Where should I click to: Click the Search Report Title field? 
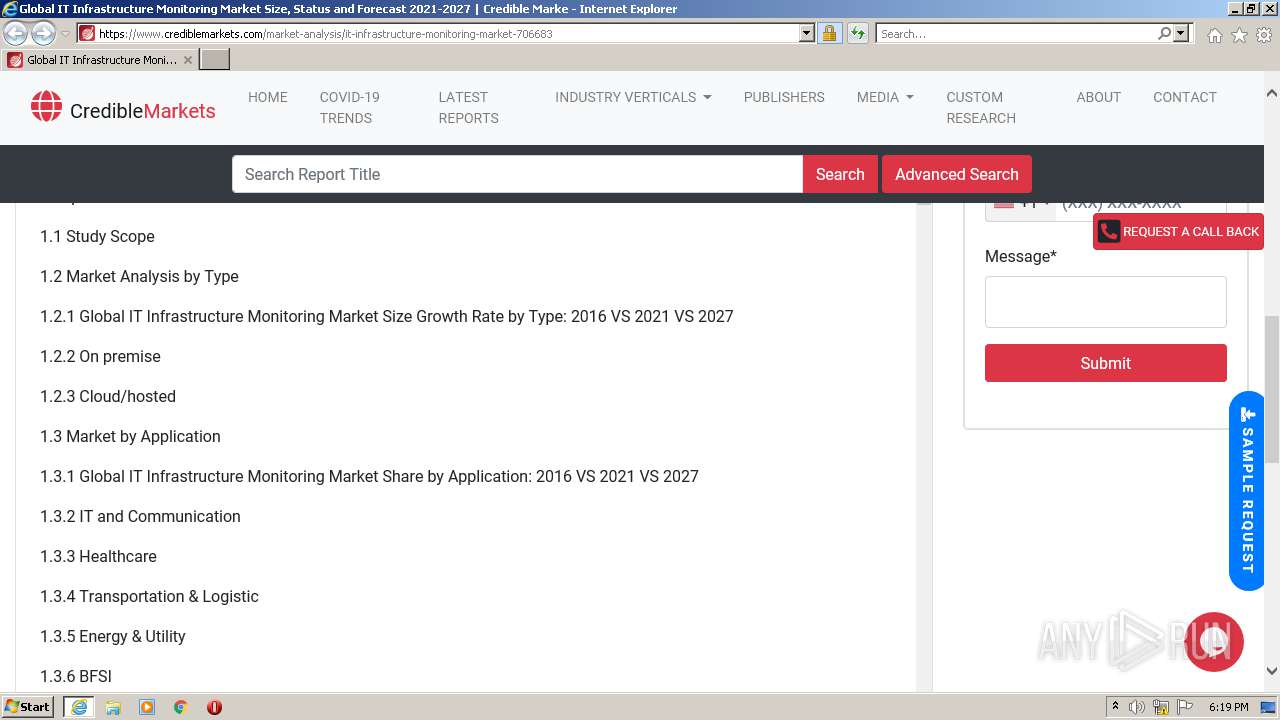click(x=518, y=174)
